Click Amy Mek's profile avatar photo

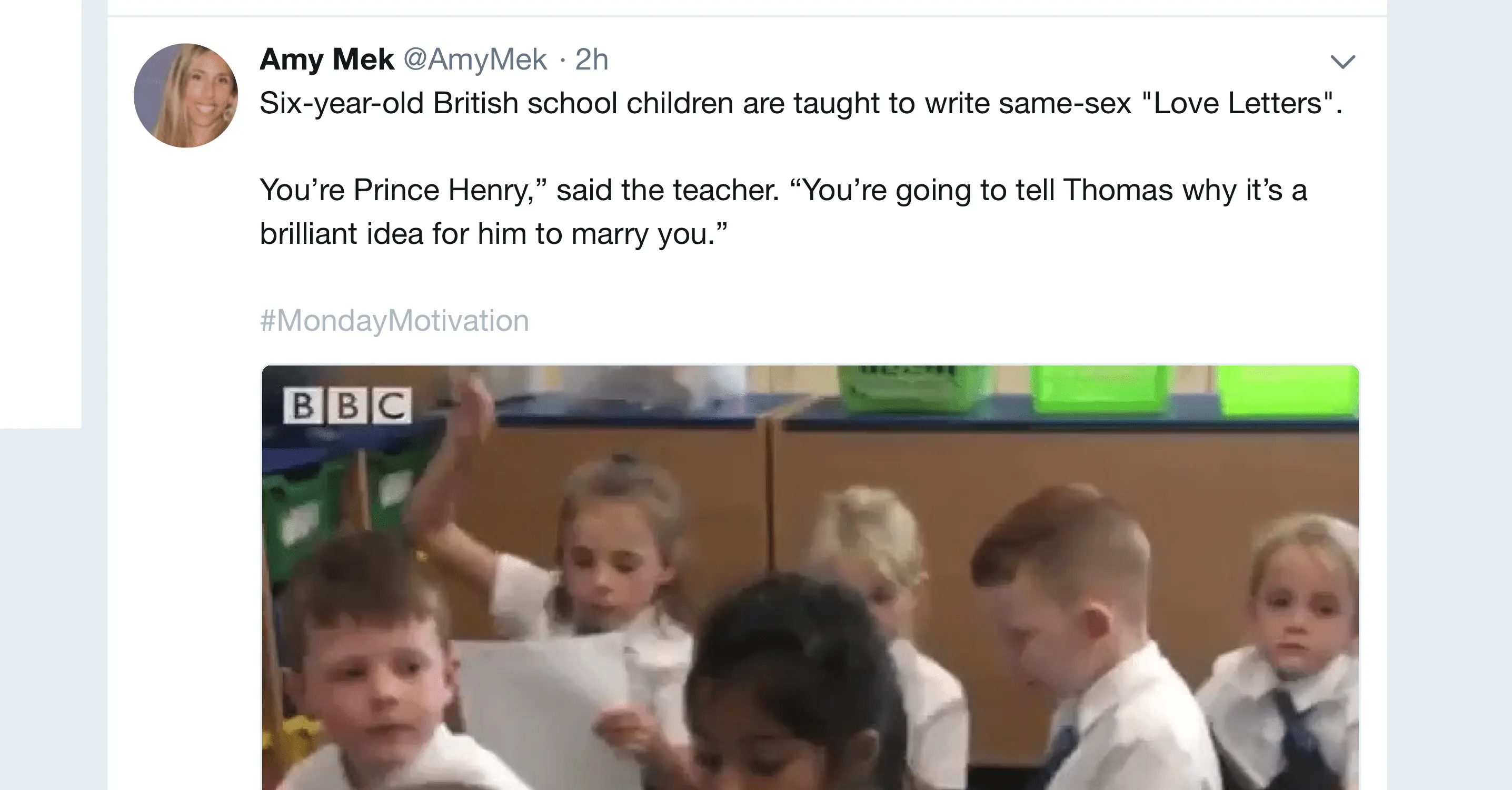185,95
